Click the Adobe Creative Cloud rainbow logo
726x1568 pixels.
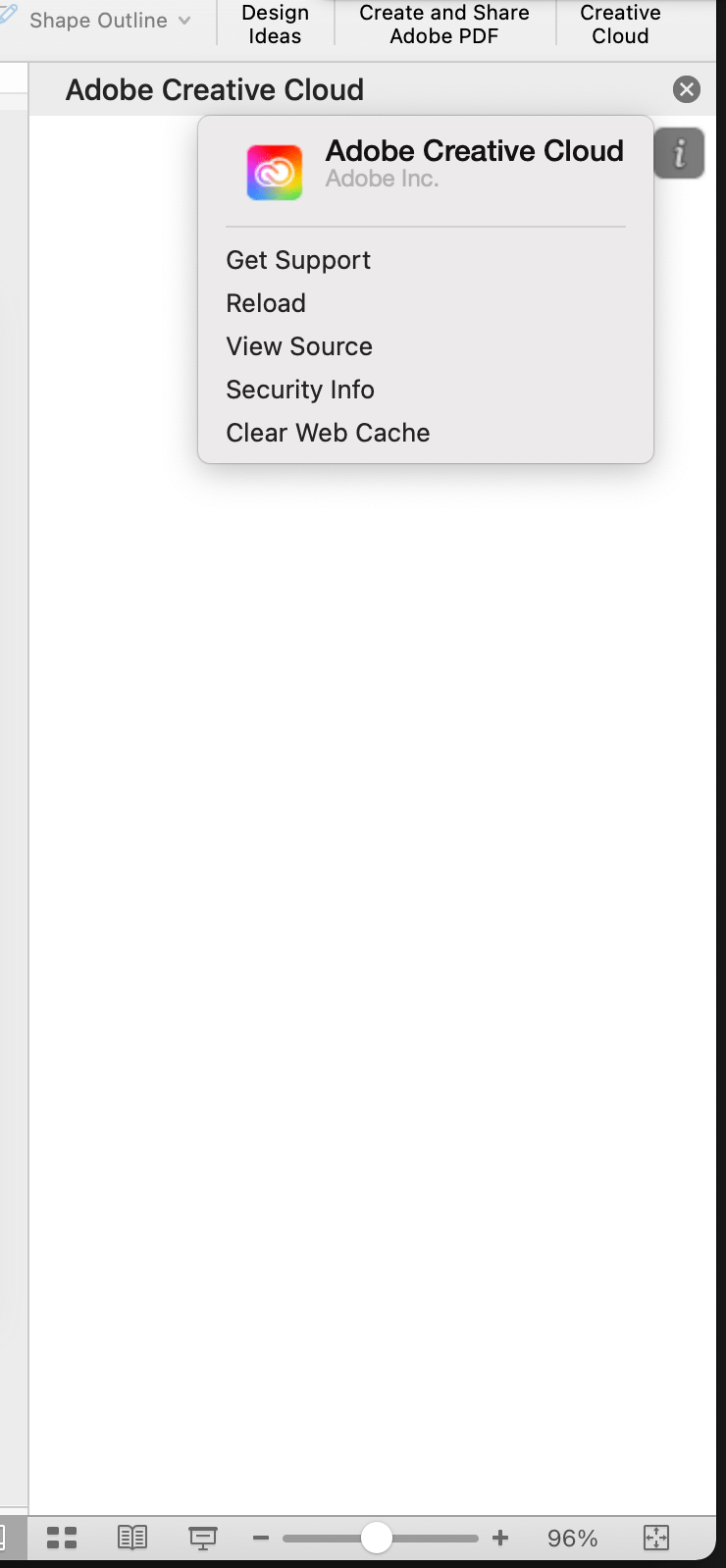pos(275,173)
